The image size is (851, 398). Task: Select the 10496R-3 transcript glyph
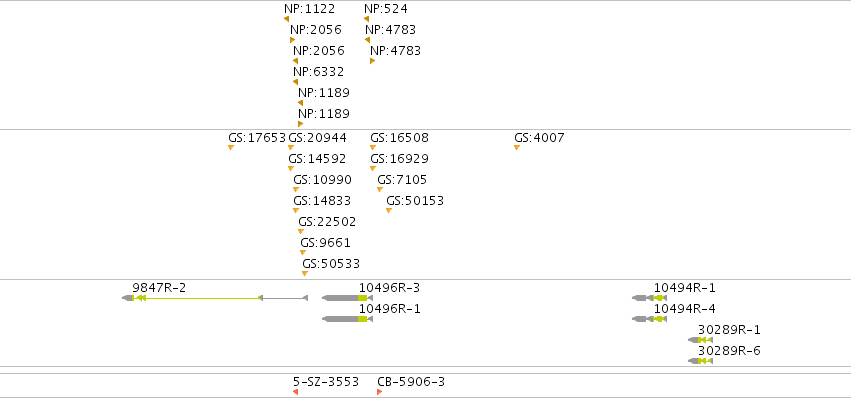347,298
